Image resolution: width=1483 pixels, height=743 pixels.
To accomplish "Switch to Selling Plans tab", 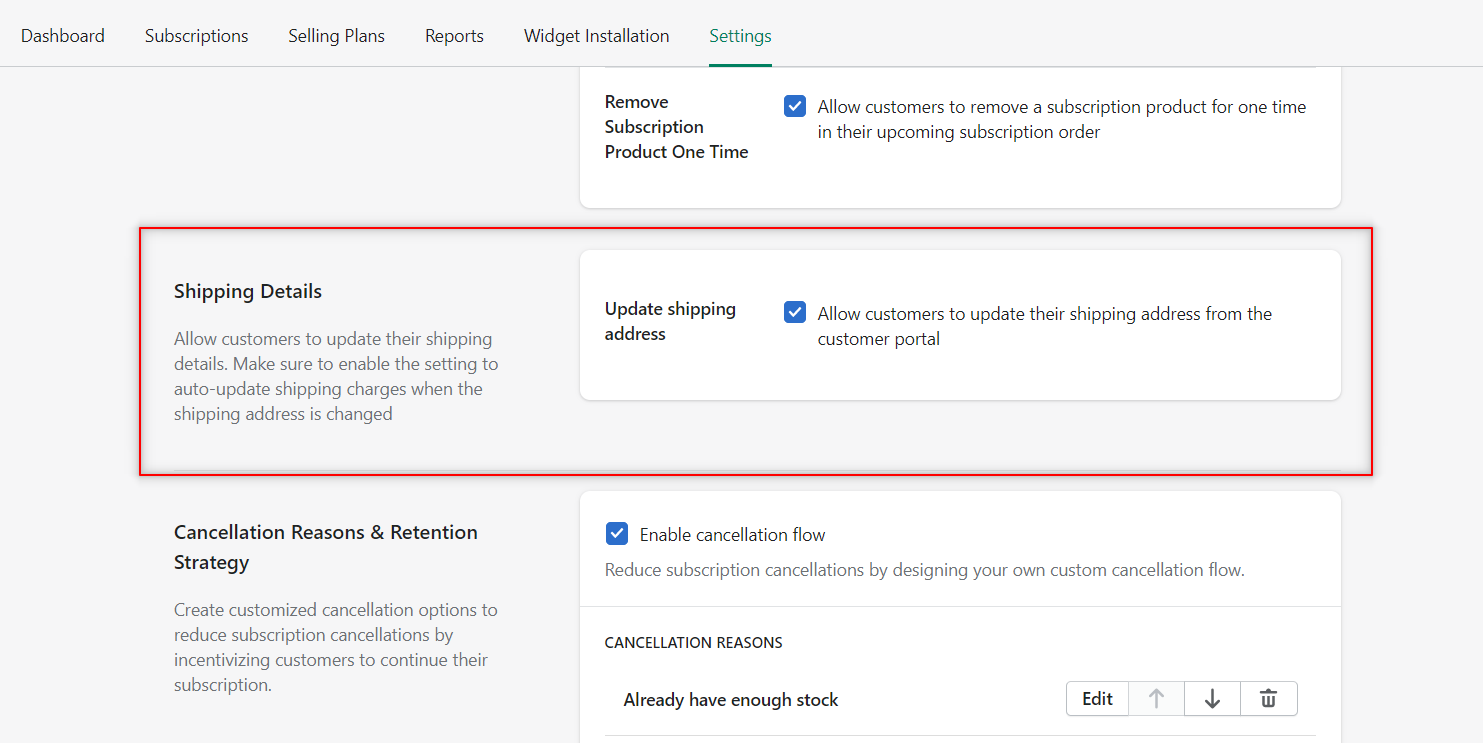I will 337,35.
